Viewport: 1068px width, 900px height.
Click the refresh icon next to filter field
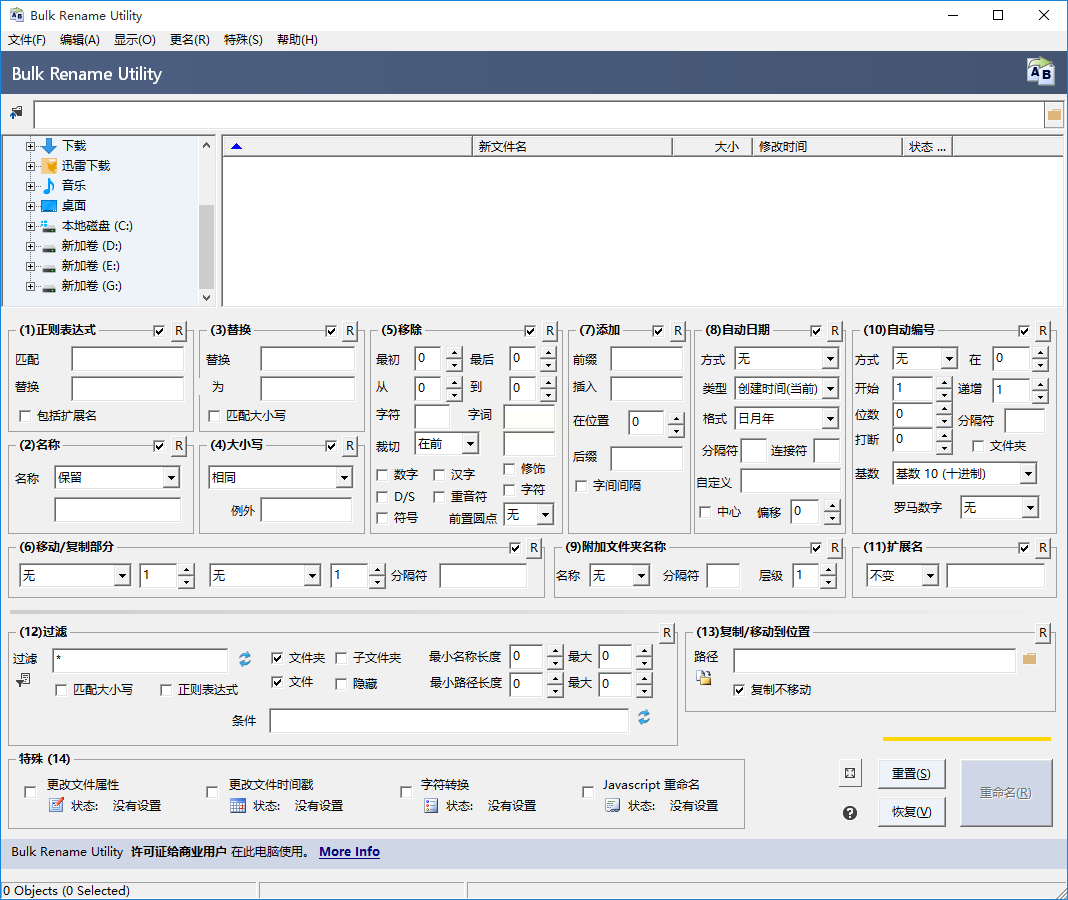[245, 659]
